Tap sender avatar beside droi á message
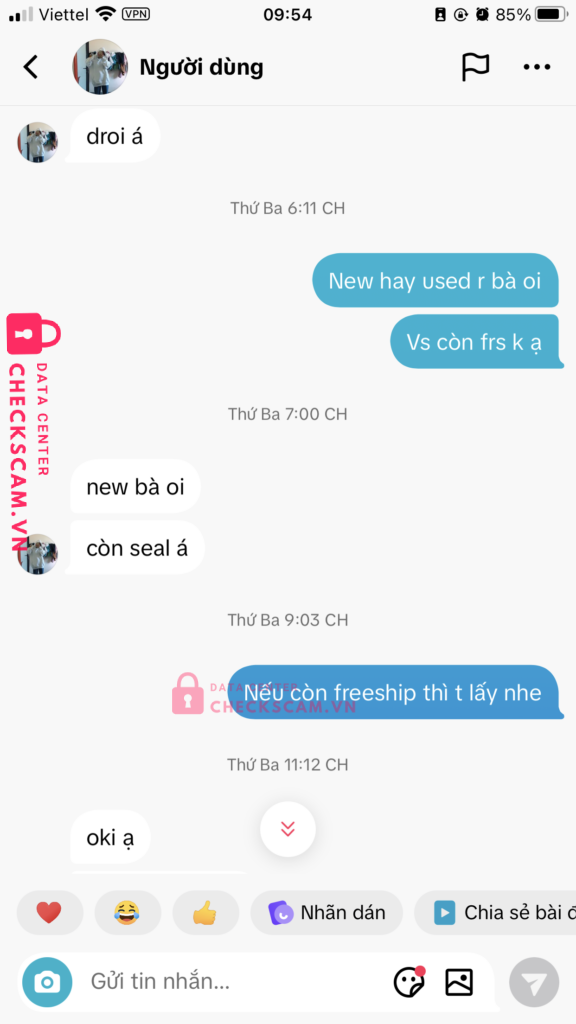Viewport: 576px width, 1024px height. pos(37,142)
